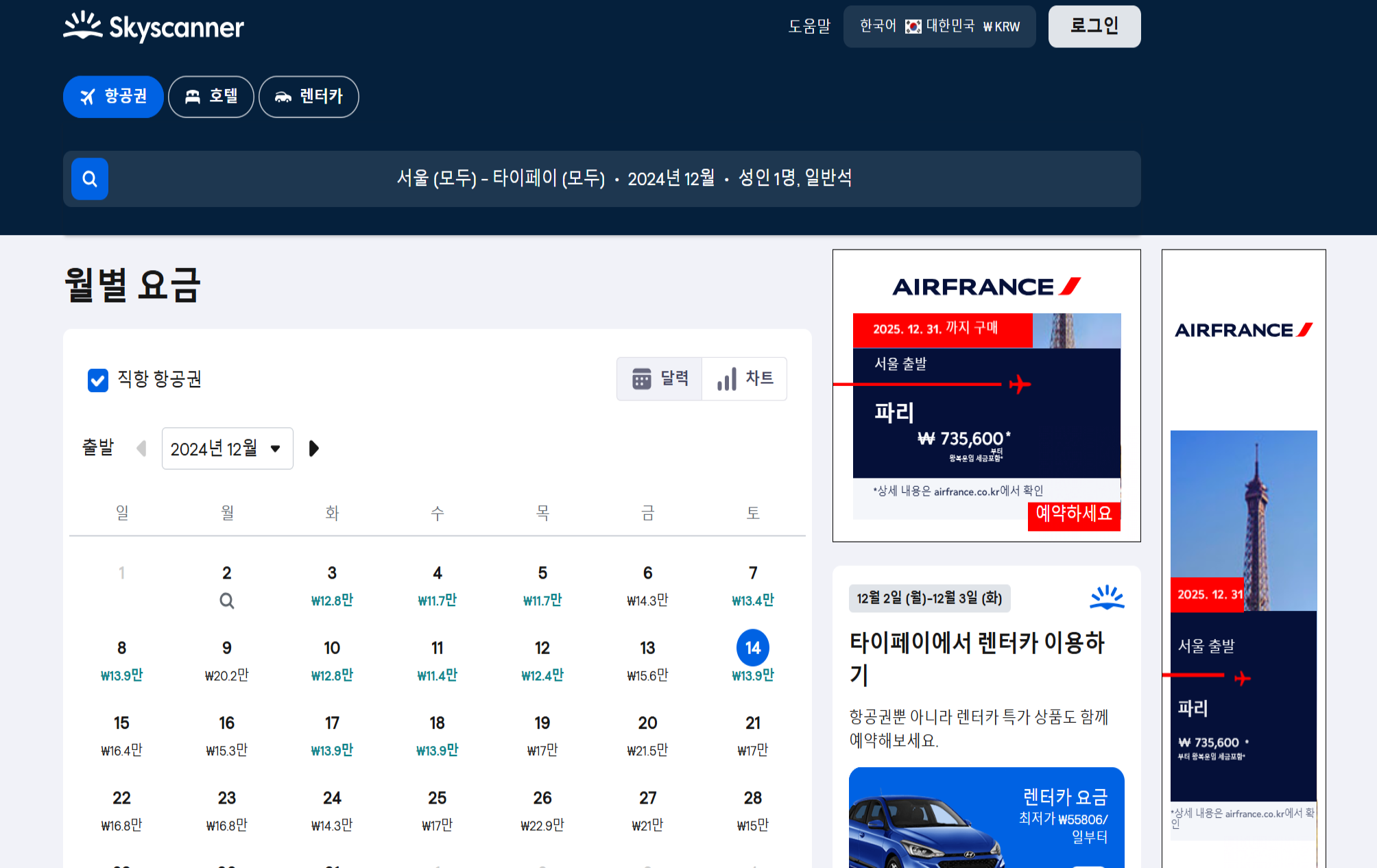Choose December 22 date cell
This screenshot has width=1377, height=868.
click(121, 811)
